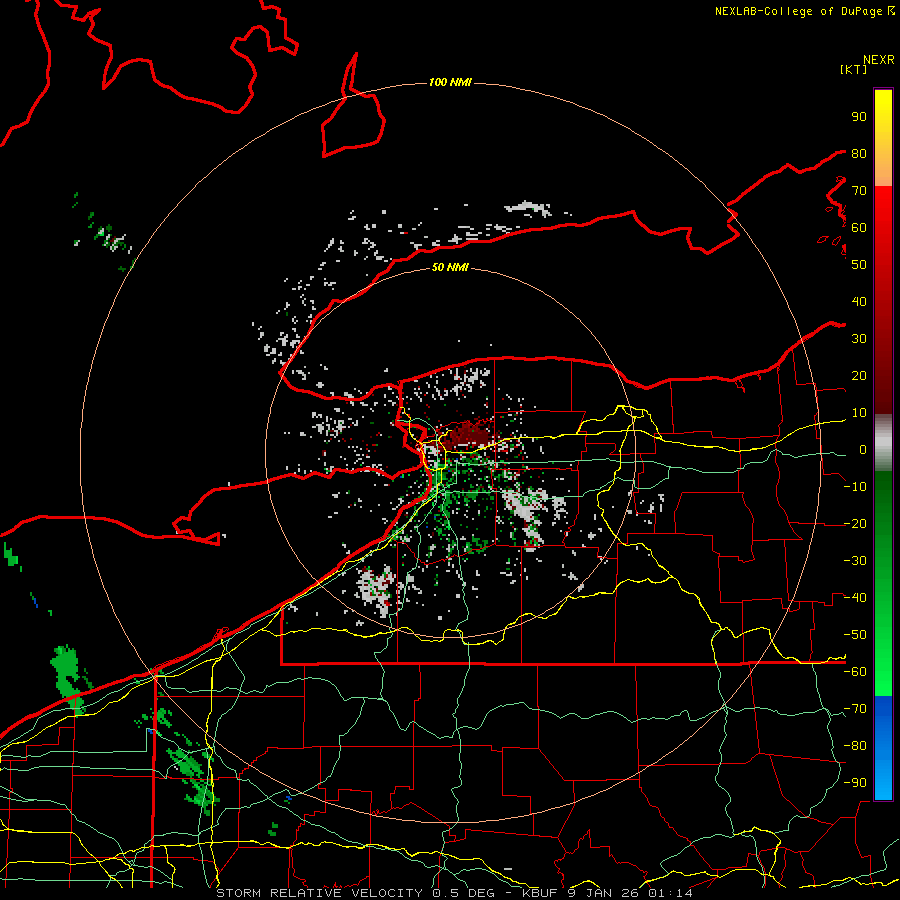Click the "-20" value on the velocity scale
This screenshot has height=900, width=900.
click(x=855, y=524)
